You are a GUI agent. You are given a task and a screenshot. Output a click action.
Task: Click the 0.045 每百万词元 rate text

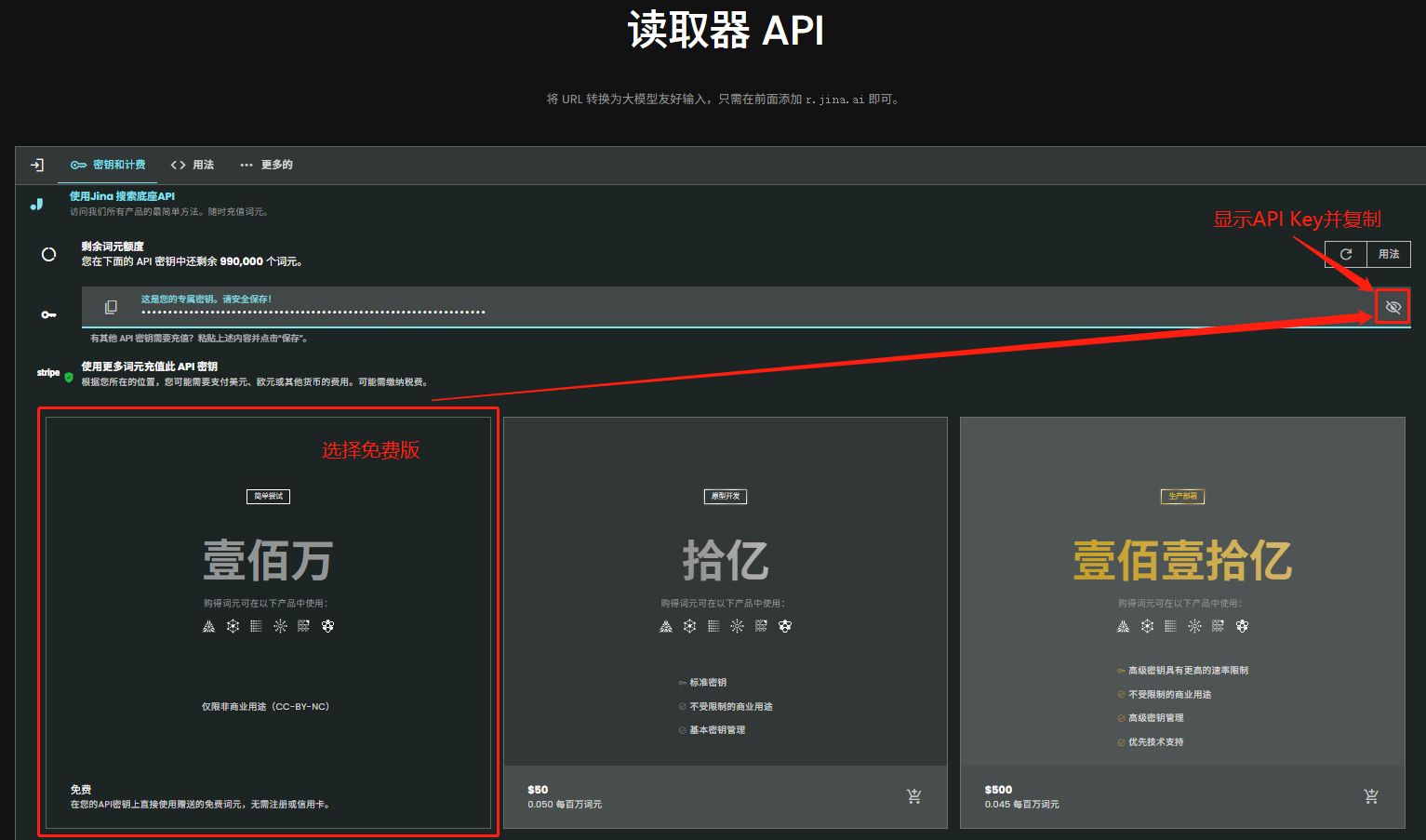click(x=1022, y=805)
